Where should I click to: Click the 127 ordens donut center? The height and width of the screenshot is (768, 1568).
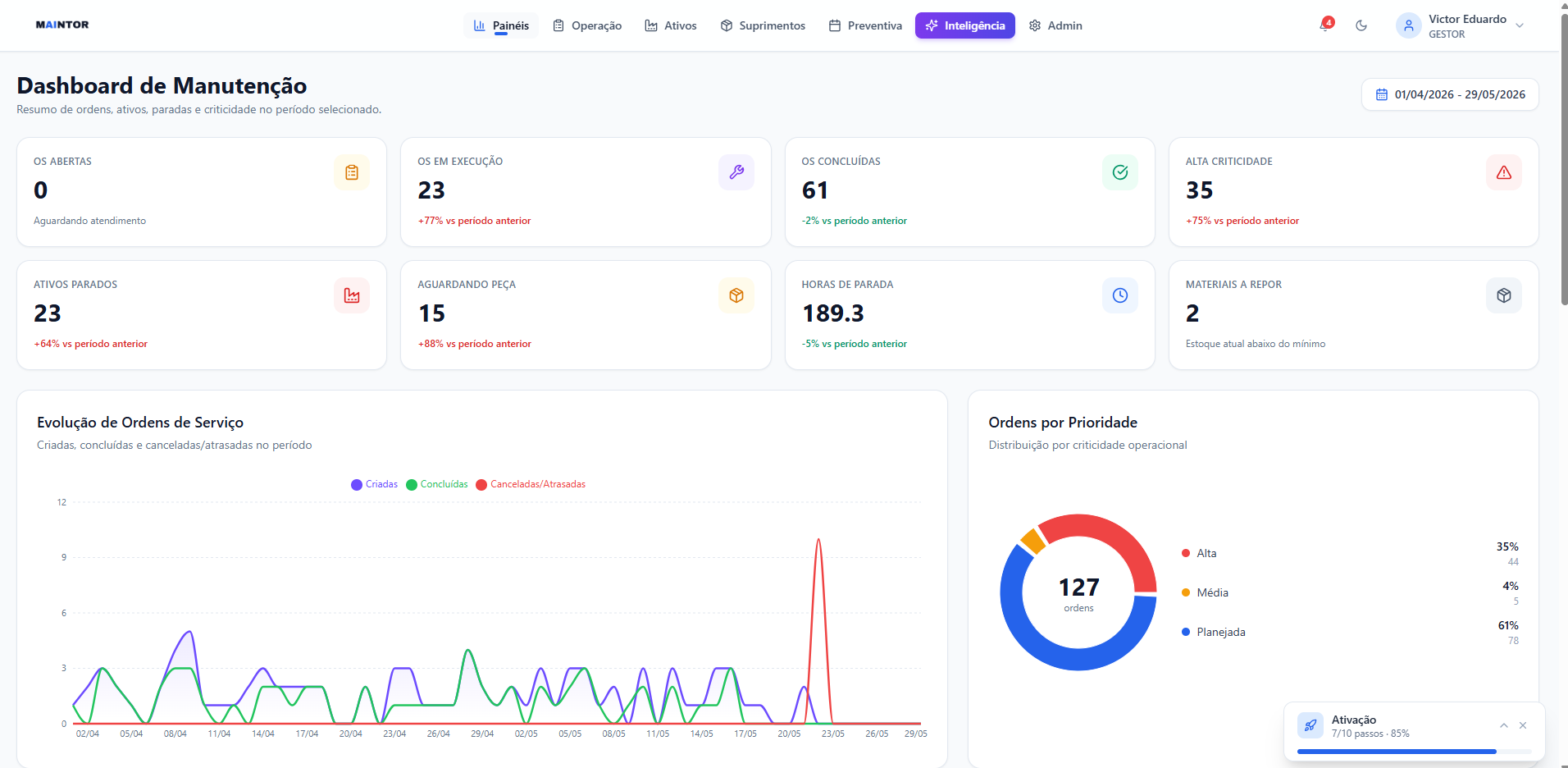click(x=1078, y=593)
